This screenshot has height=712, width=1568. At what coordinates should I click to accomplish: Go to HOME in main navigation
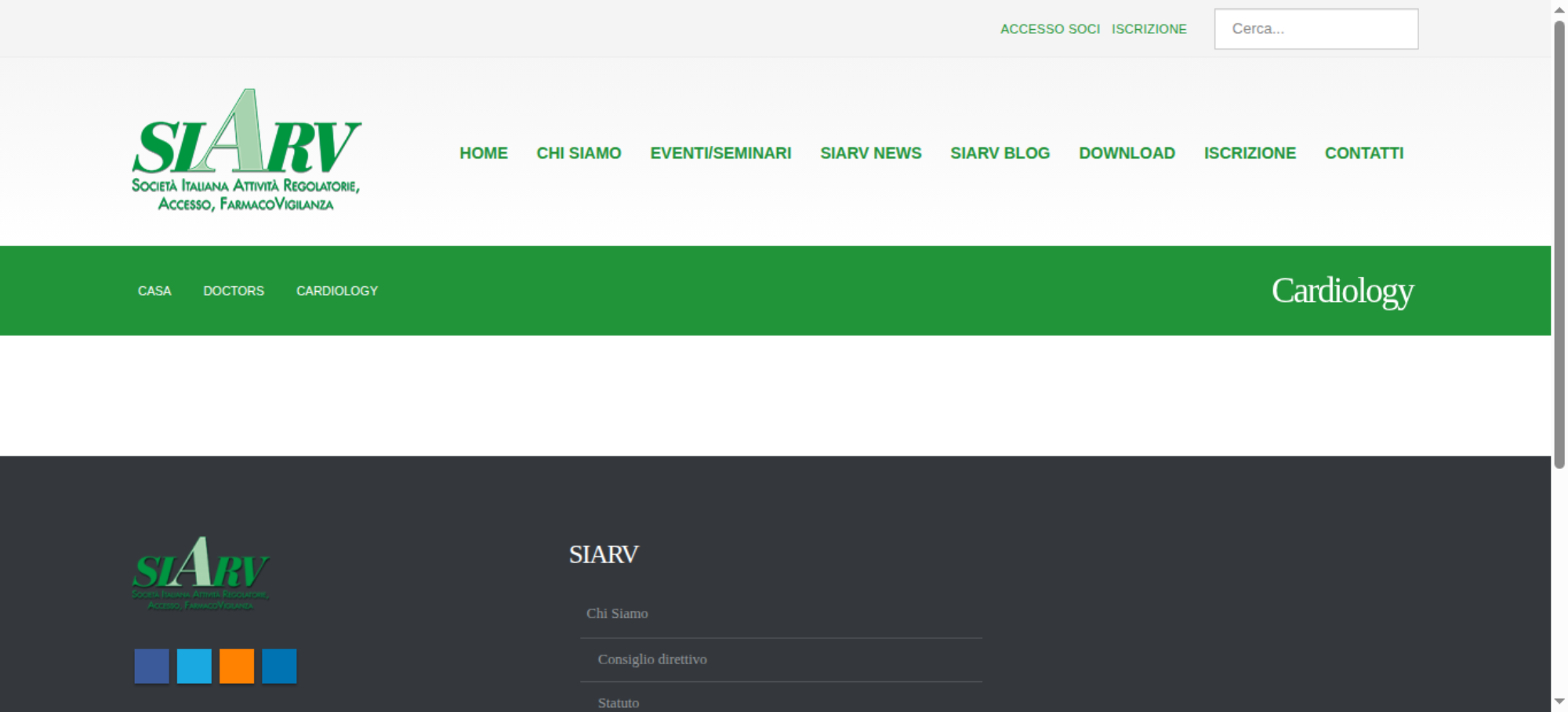484,153
